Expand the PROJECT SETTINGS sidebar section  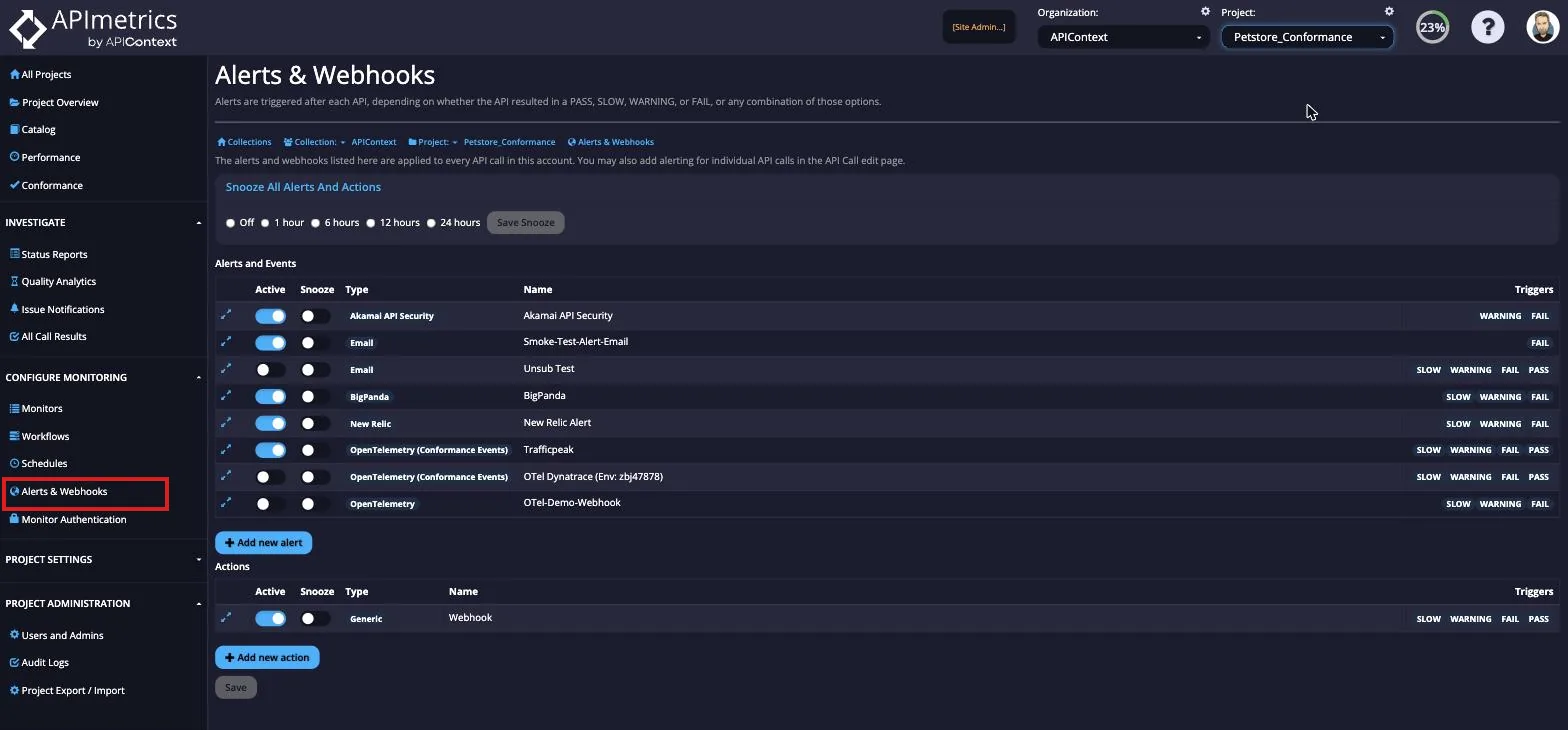coord(102,559)
